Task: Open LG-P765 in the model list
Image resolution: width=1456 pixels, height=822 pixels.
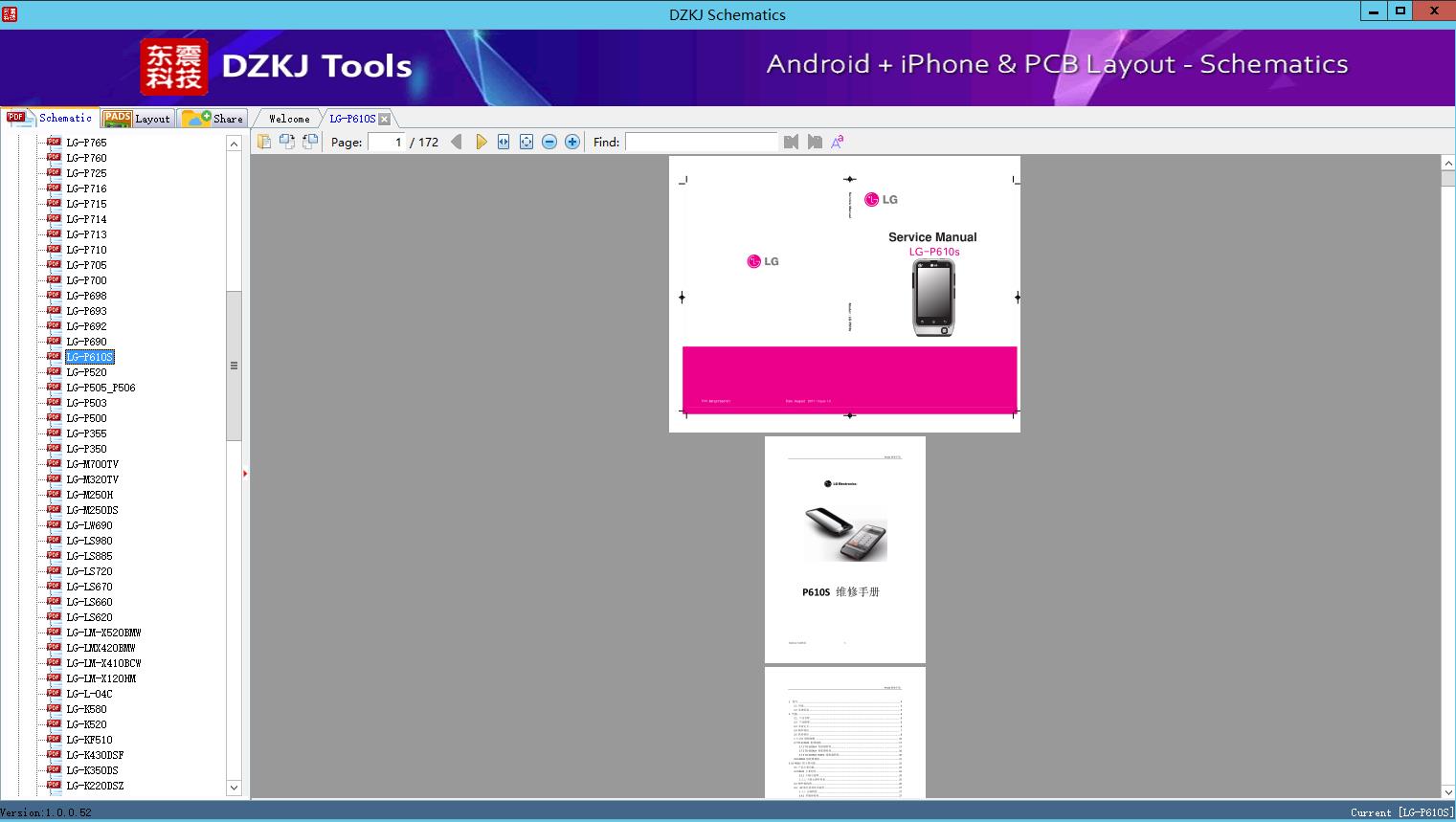Action: [x=86, y=143]
